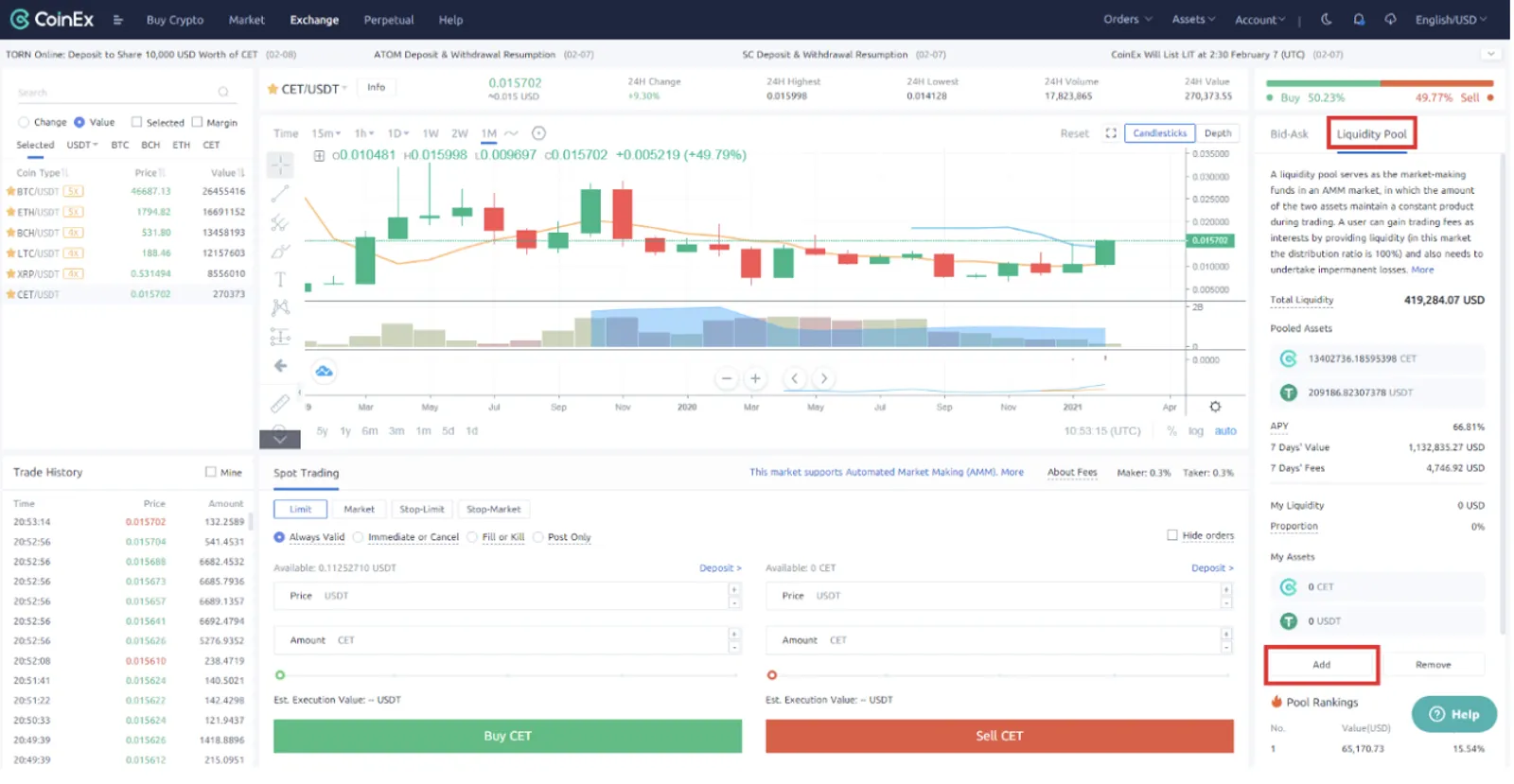The image size is (1514, 784).
Task: Open the Help chat button
Action: [x=1453, y=714]
